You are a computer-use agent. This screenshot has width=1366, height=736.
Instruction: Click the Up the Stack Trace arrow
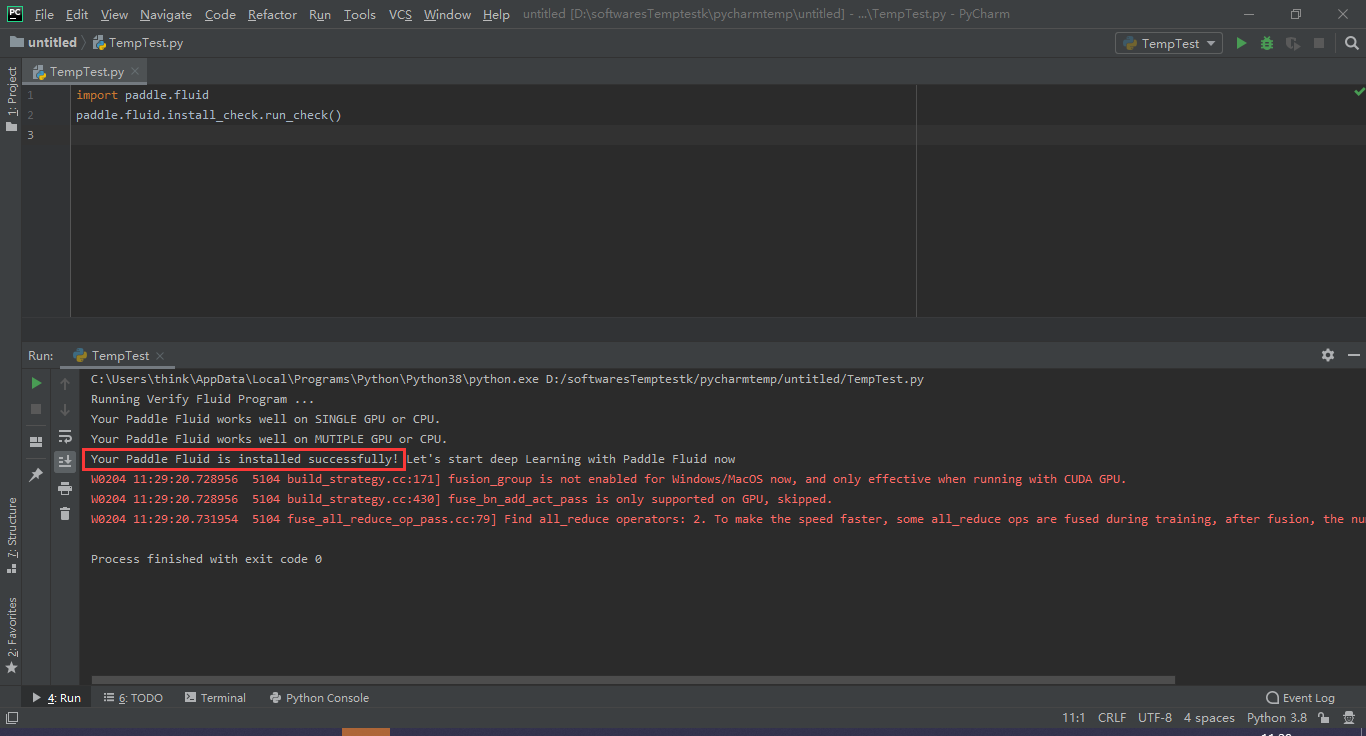coord(65,383)
